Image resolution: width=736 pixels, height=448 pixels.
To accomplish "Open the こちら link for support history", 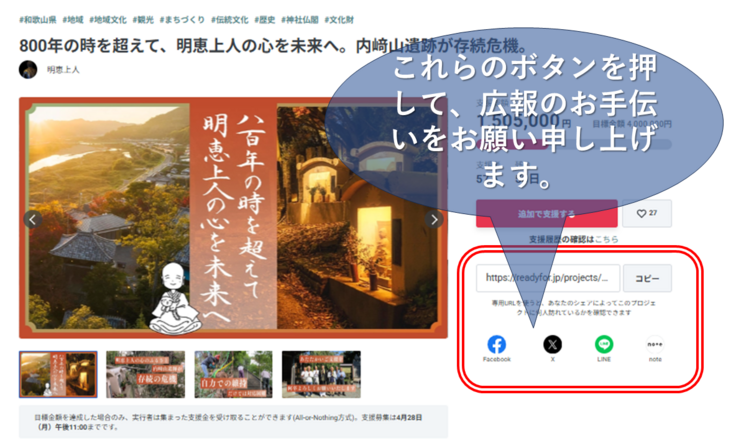I will click(607, 240).
